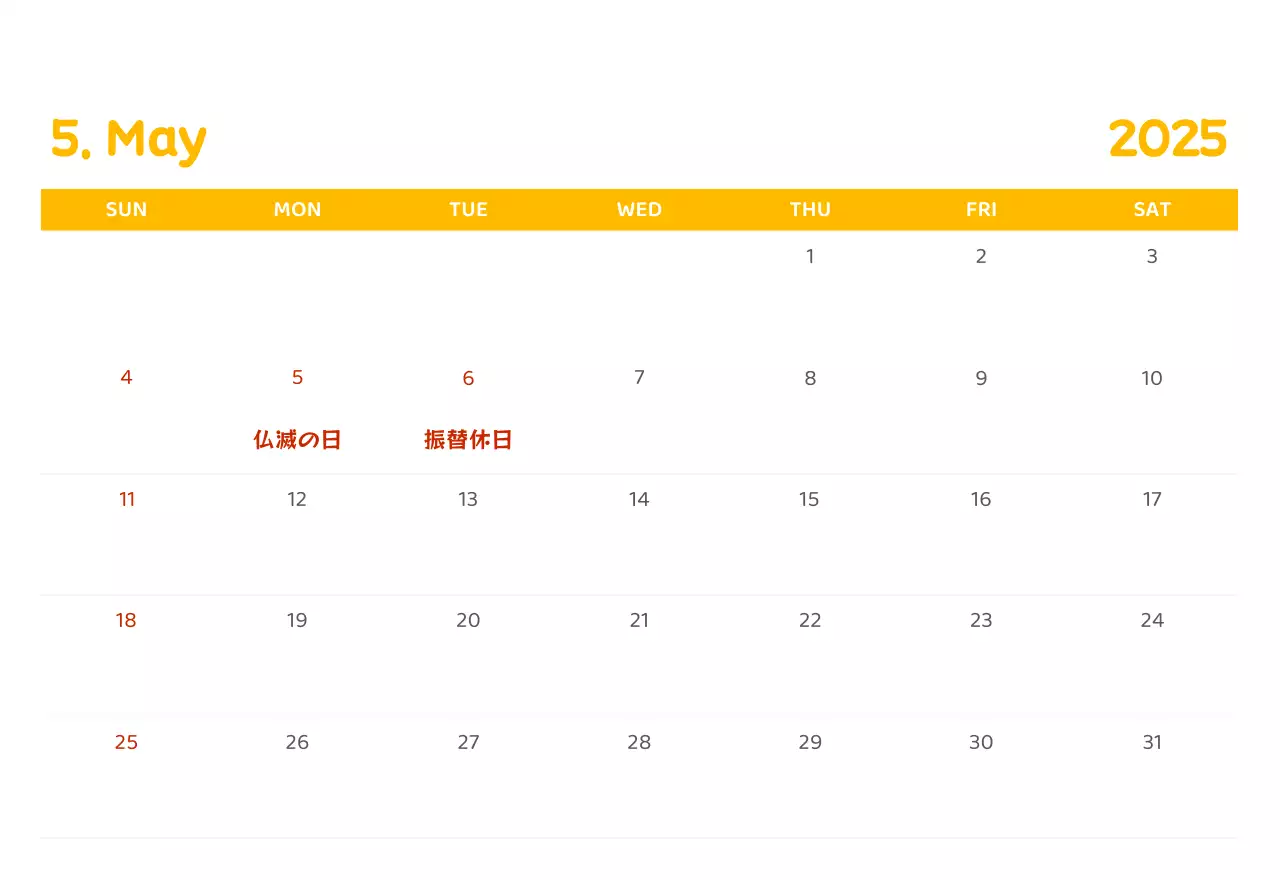1280x880 pixels.
Task: Choose date 10 on the calendar
Action: coord(1152,378)
